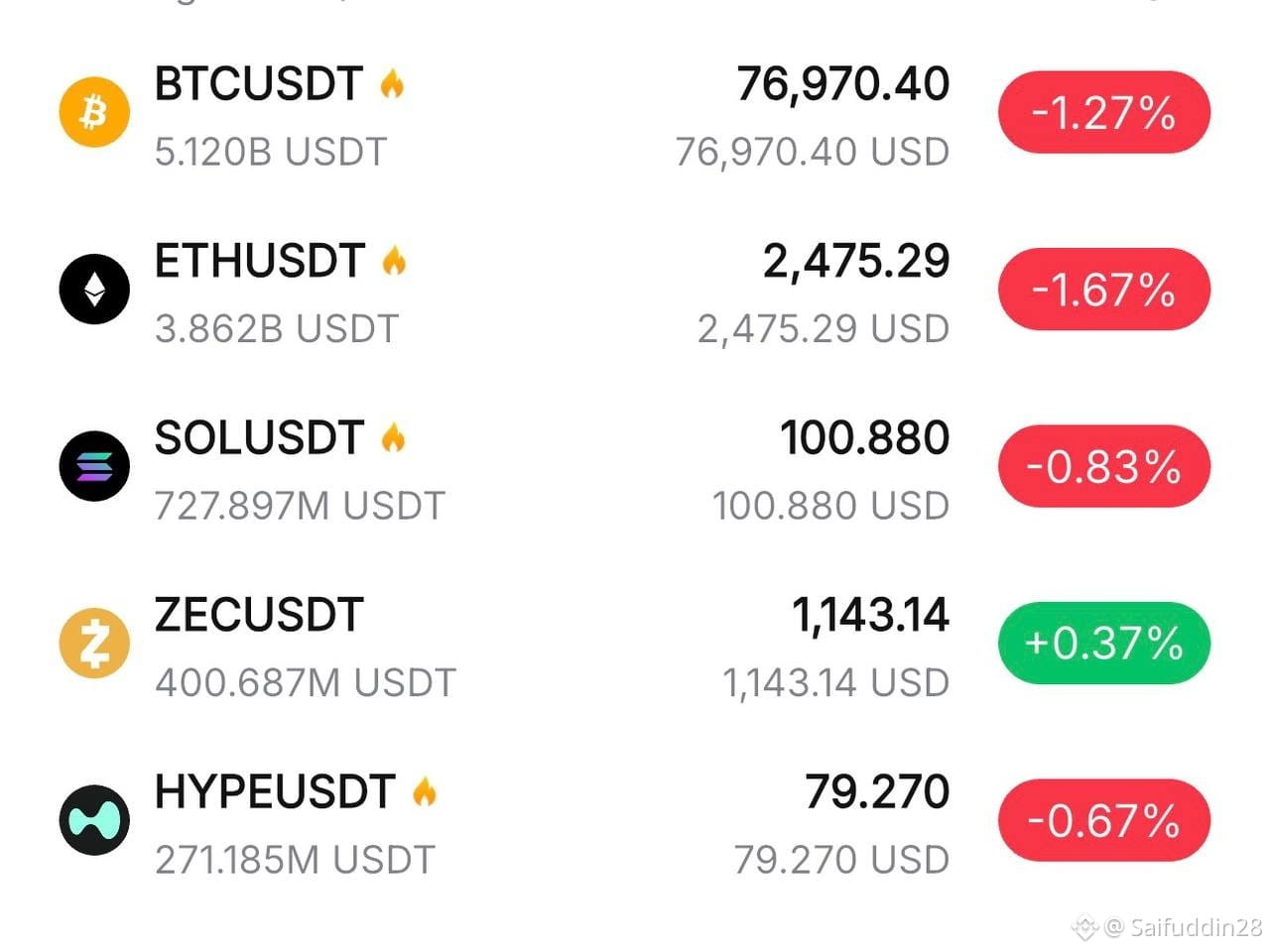
Task: Toggle the -1.67% change badge
Action: (1104, 290)
